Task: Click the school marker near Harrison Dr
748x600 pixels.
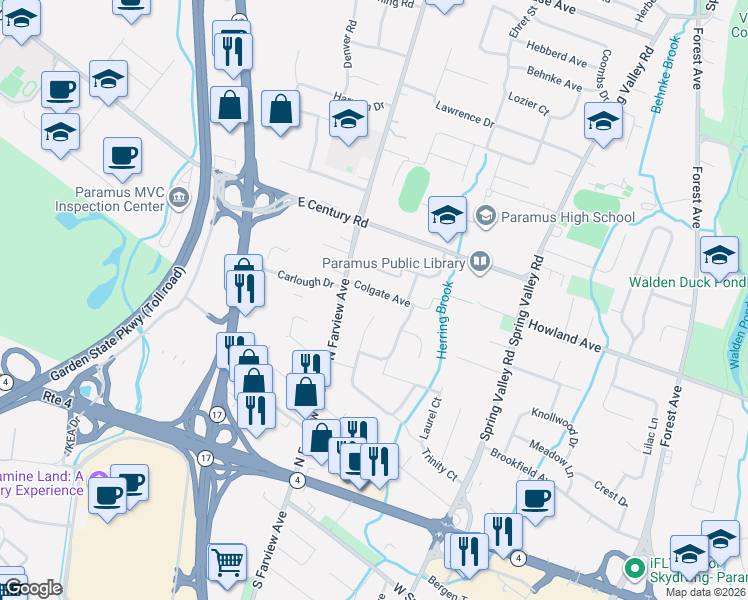Action: (x=348, y=120)
